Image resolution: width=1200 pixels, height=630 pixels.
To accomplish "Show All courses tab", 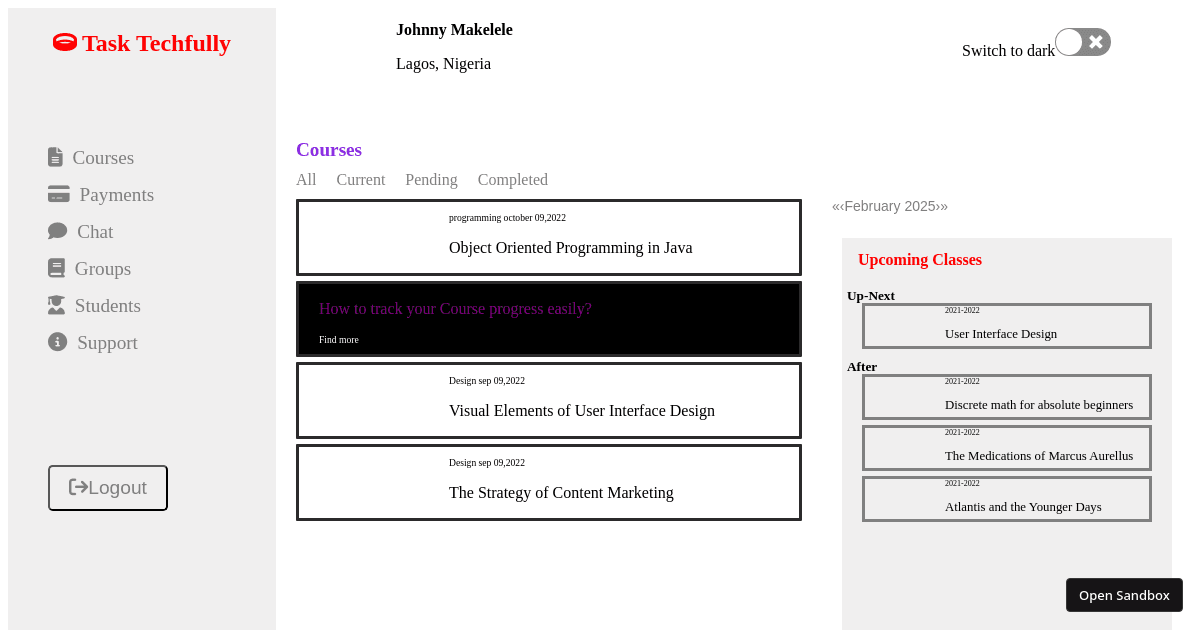I will coord(306,180).
